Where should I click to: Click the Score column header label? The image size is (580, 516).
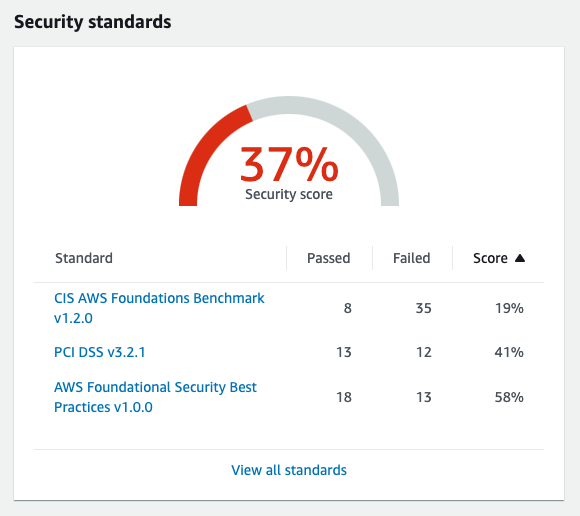(490, 258)
